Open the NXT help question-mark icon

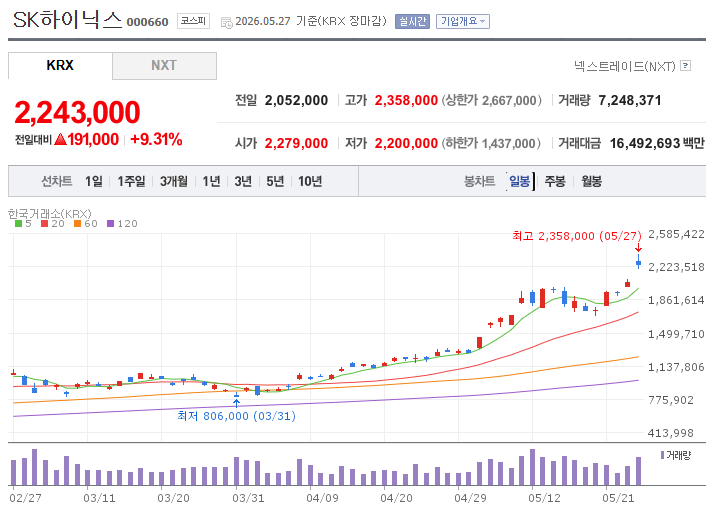(x=685, y=66)
